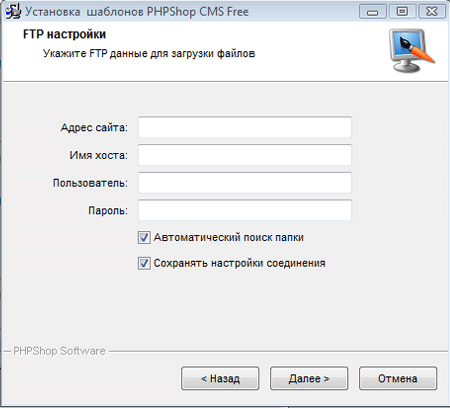Click the Укажите FTP данные subtitle text

coord(149,53)
